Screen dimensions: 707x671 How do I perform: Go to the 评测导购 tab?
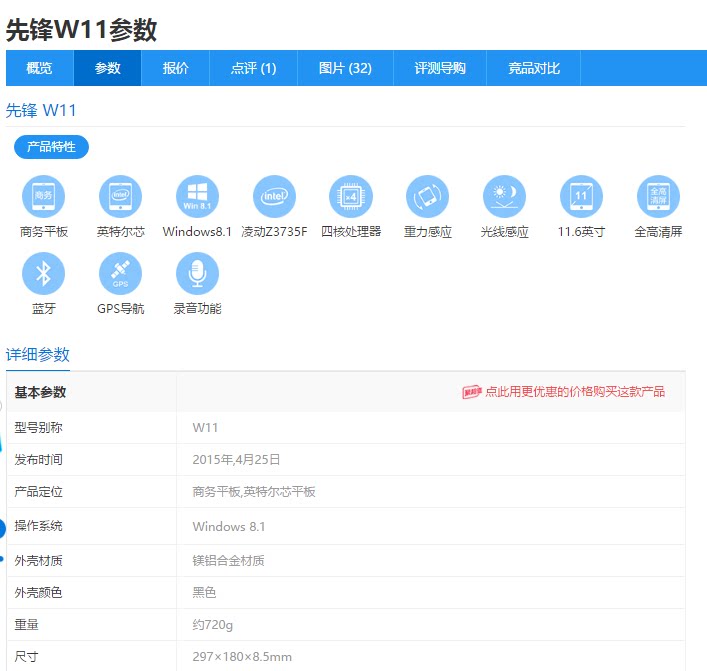click(x=440, y=68)
